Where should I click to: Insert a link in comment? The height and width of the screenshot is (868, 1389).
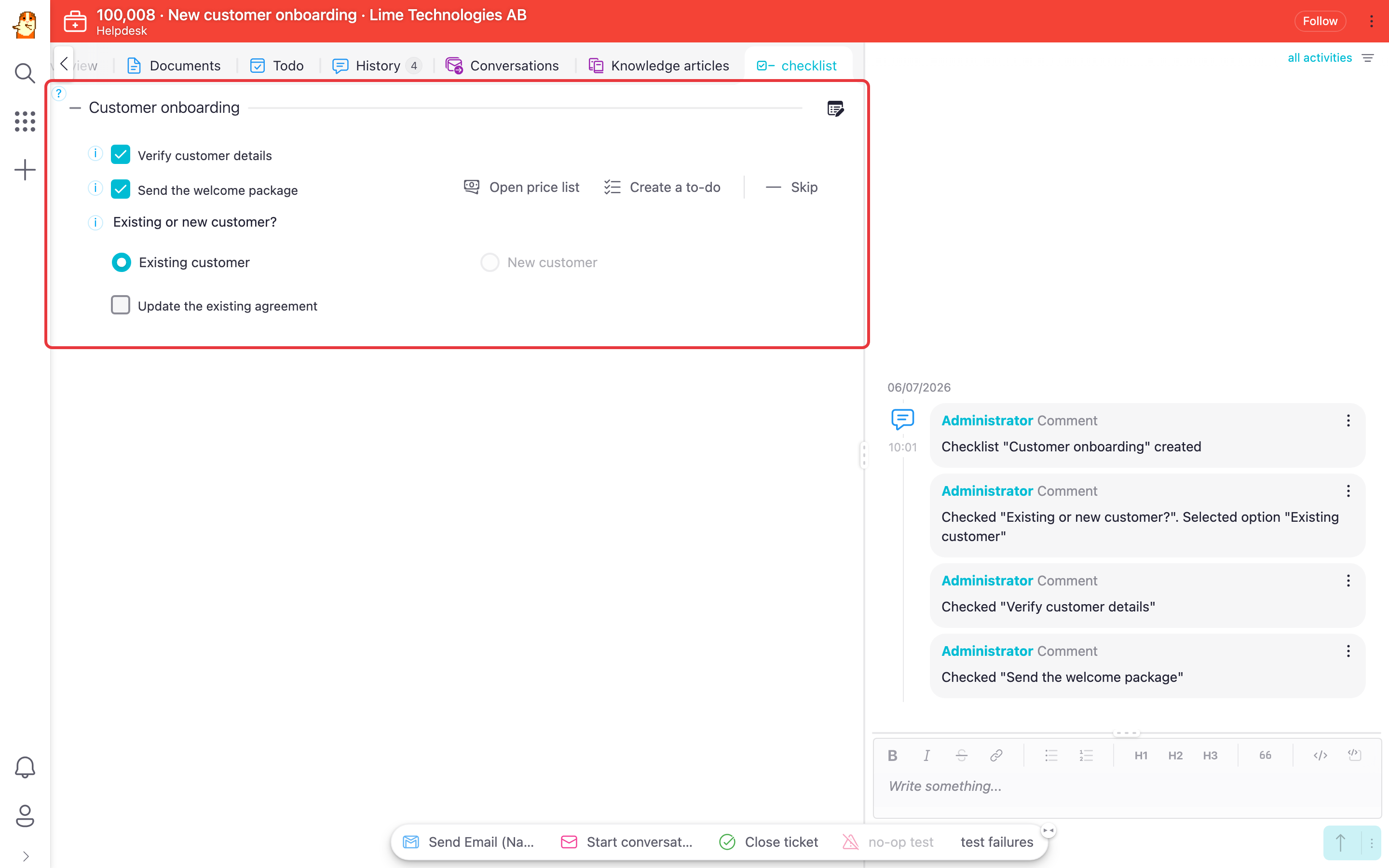coord(996,756)
